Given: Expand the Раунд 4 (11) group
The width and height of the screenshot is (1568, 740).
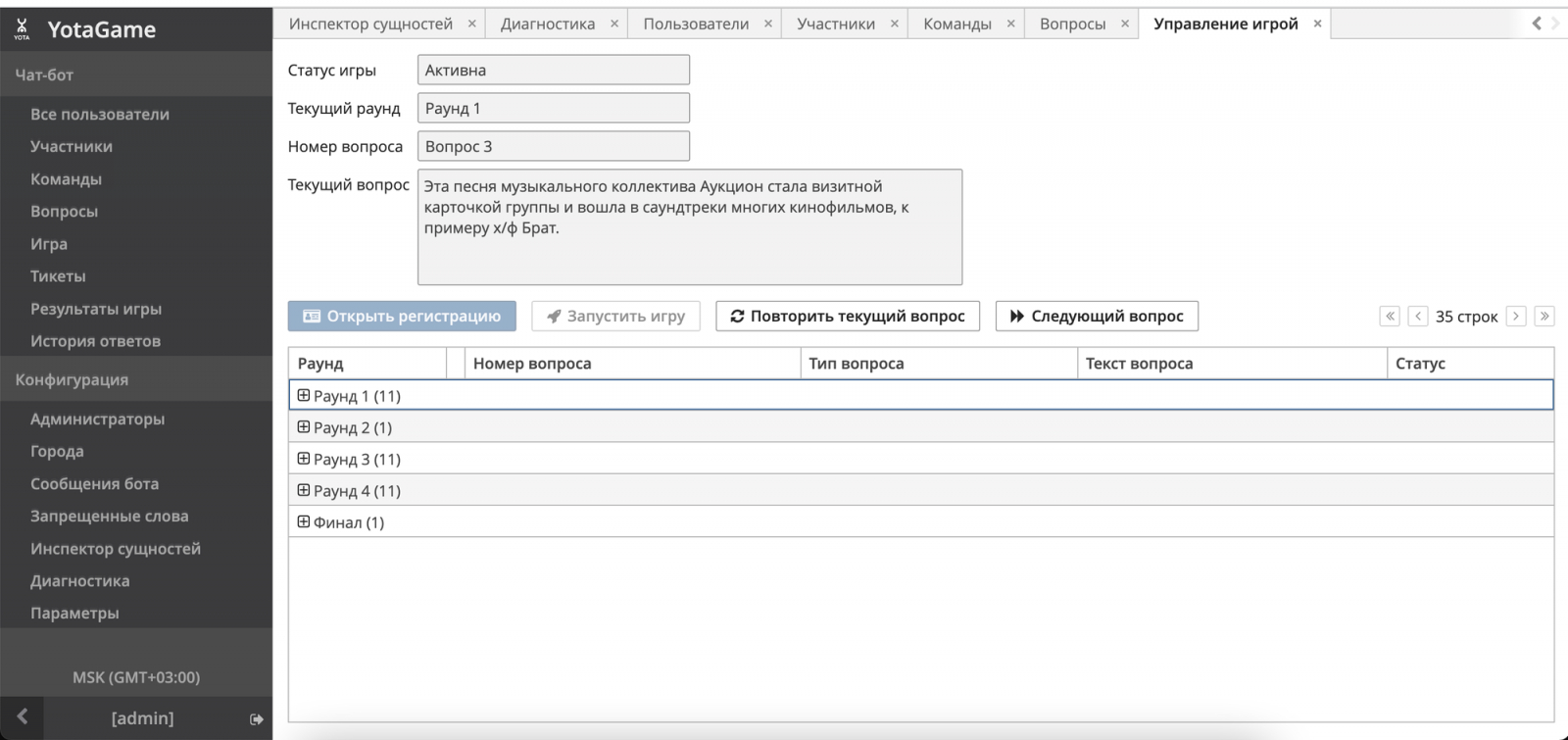Looking at the screenshot, I should (304, 490).
